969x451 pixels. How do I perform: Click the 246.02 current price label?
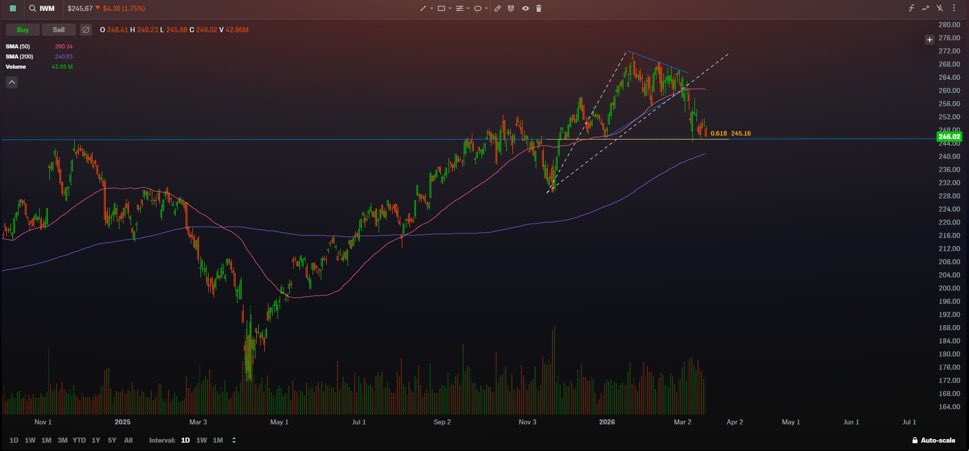tap(949, 137)
